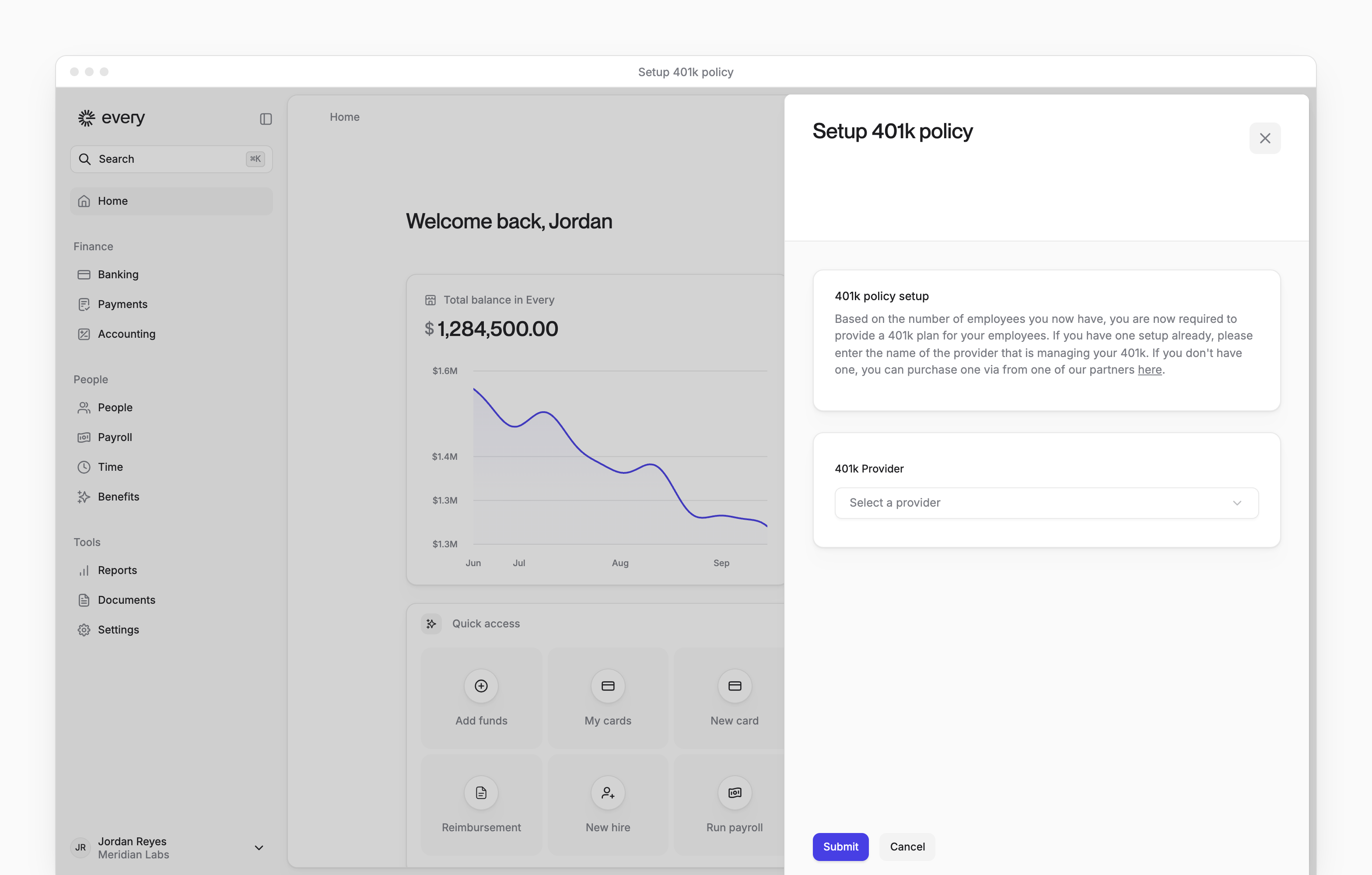The width and height of the screenshot is (1372, 875).
Task: Focus the Search input field
Action: point(171,159)
